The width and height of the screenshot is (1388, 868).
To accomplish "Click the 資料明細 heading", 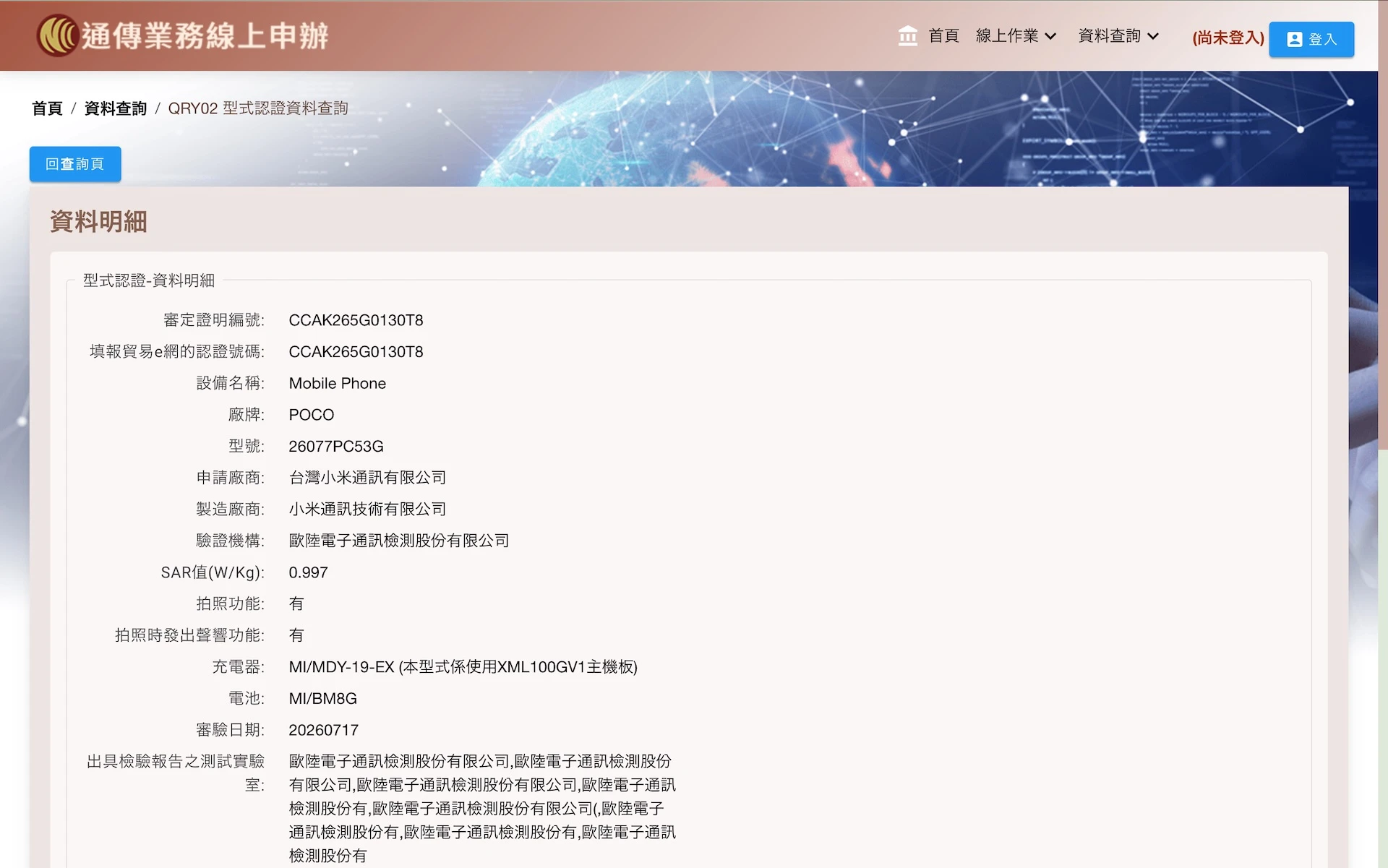I will point(98,221).
